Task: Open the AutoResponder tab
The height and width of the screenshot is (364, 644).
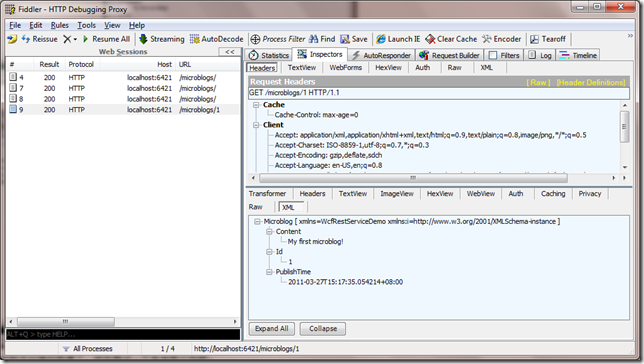Action: (x=381, y=55)
